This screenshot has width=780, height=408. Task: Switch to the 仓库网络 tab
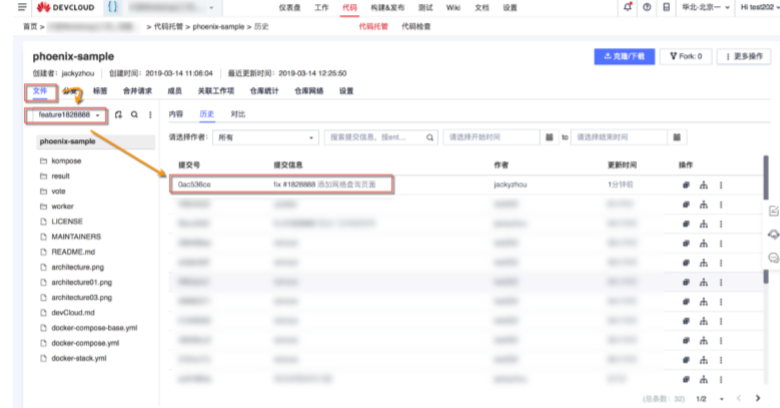[x=309, y=91]
